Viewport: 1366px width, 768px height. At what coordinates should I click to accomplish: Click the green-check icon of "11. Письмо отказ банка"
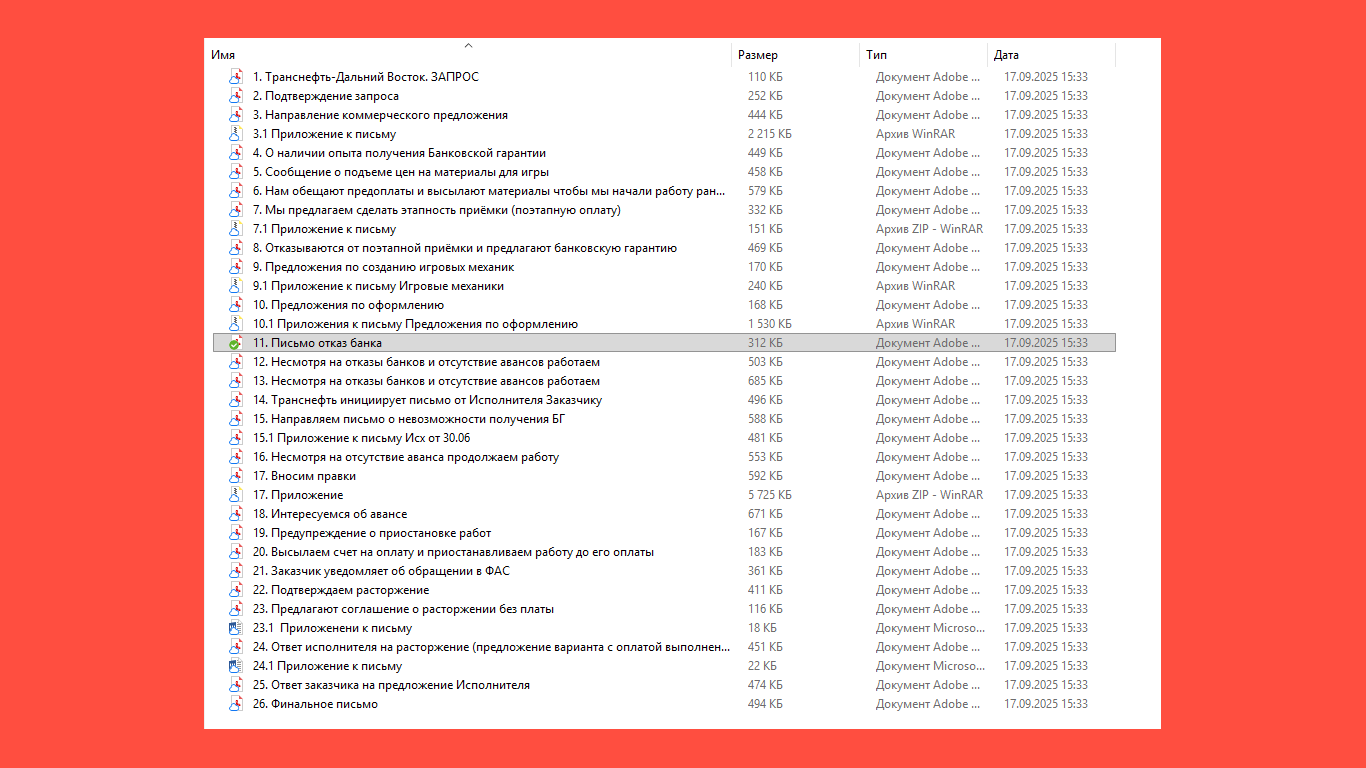(235, 343)
